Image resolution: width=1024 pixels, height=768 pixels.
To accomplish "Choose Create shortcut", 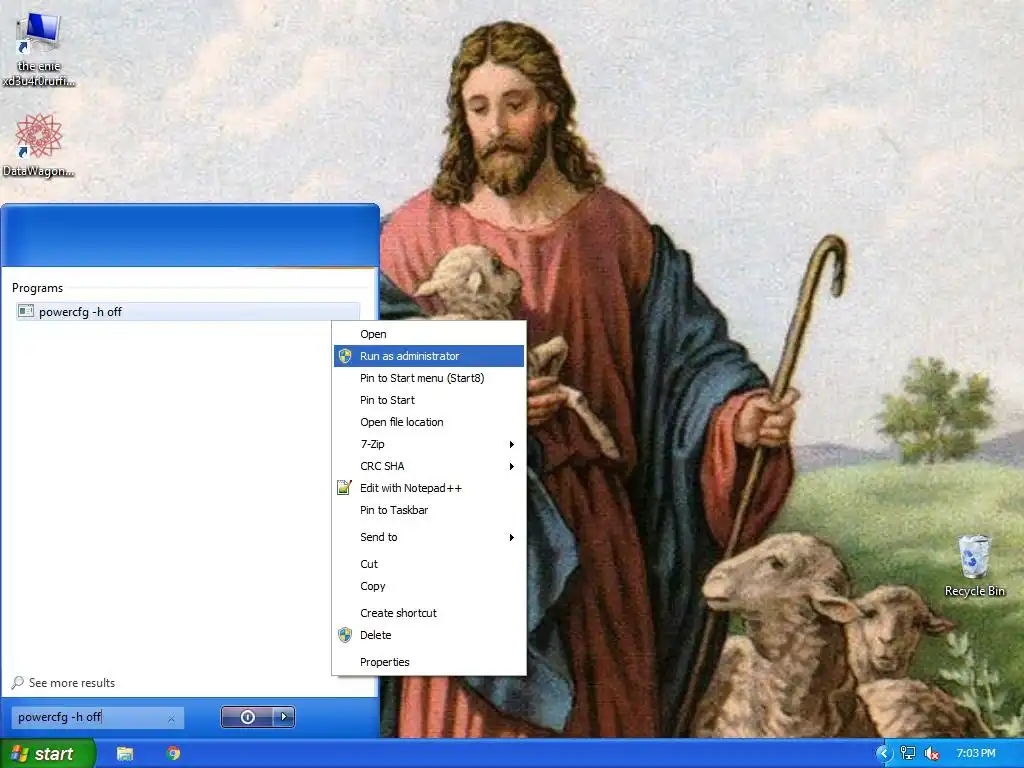I will point(429,613).
